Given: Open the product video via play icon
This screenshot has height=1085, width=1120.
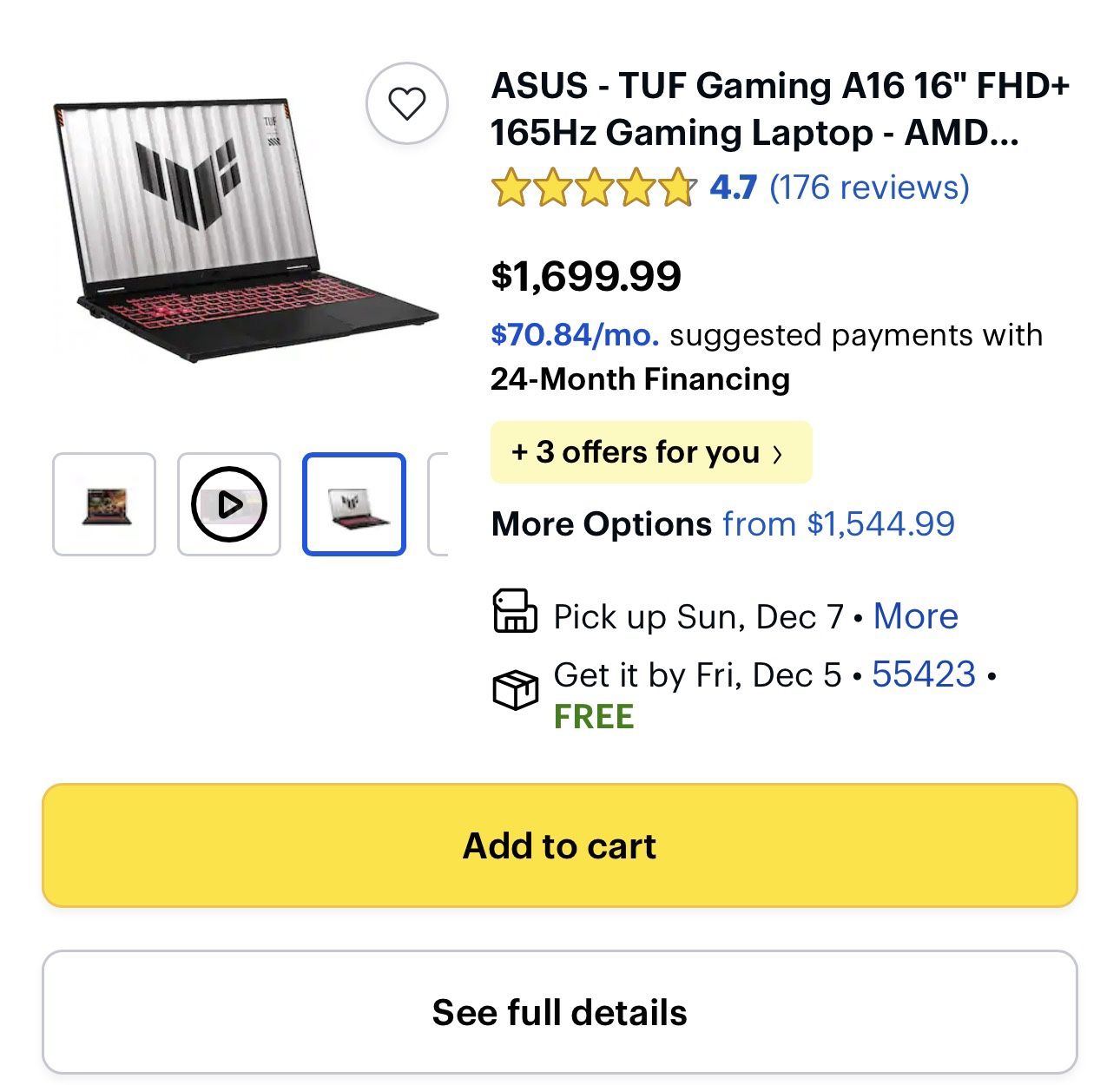Looking at the screenshot, I should click(x=228, y=503).
